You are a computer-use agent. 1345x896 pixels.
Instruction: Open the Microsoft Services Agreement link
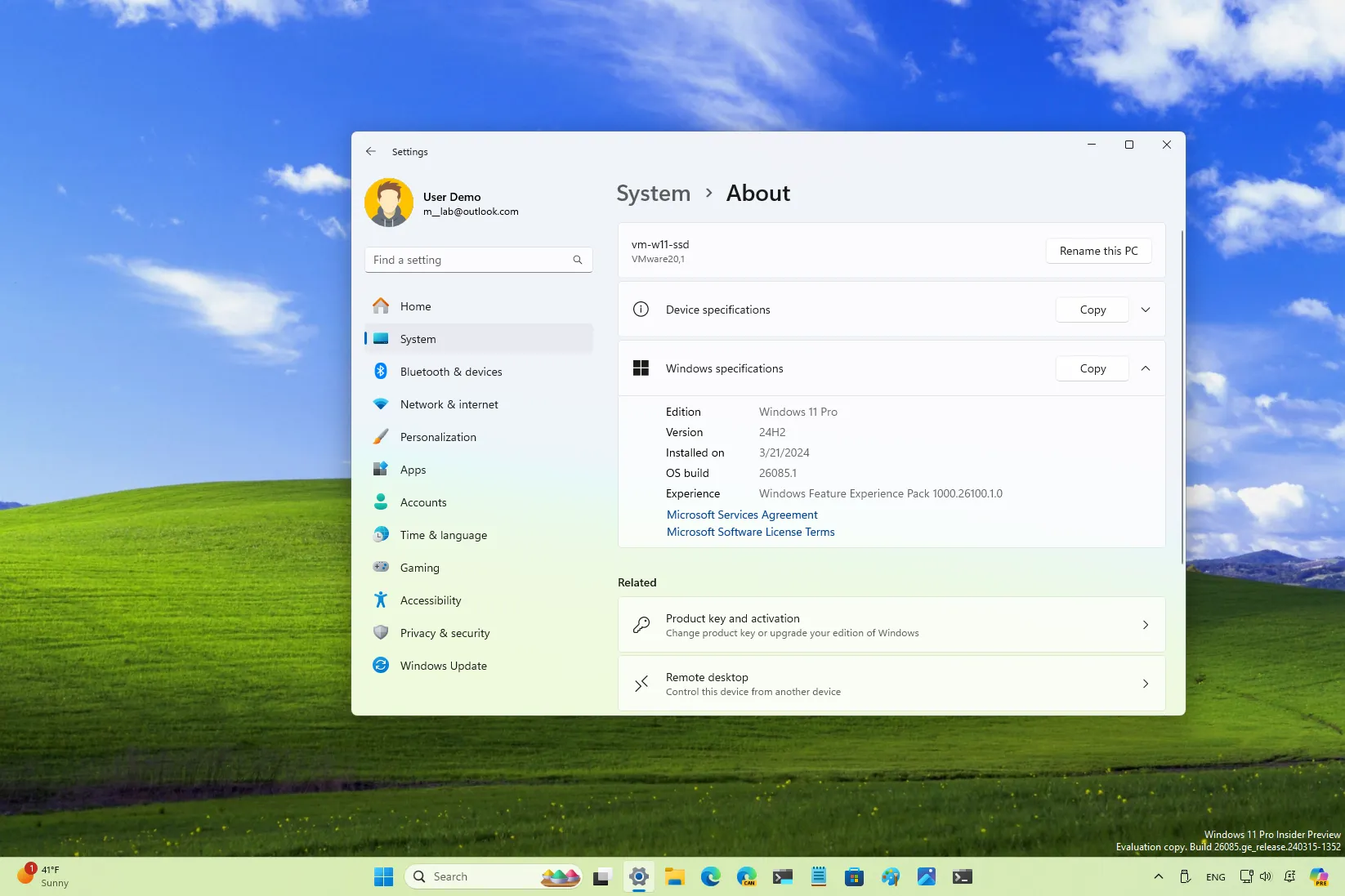coord(742,515)
